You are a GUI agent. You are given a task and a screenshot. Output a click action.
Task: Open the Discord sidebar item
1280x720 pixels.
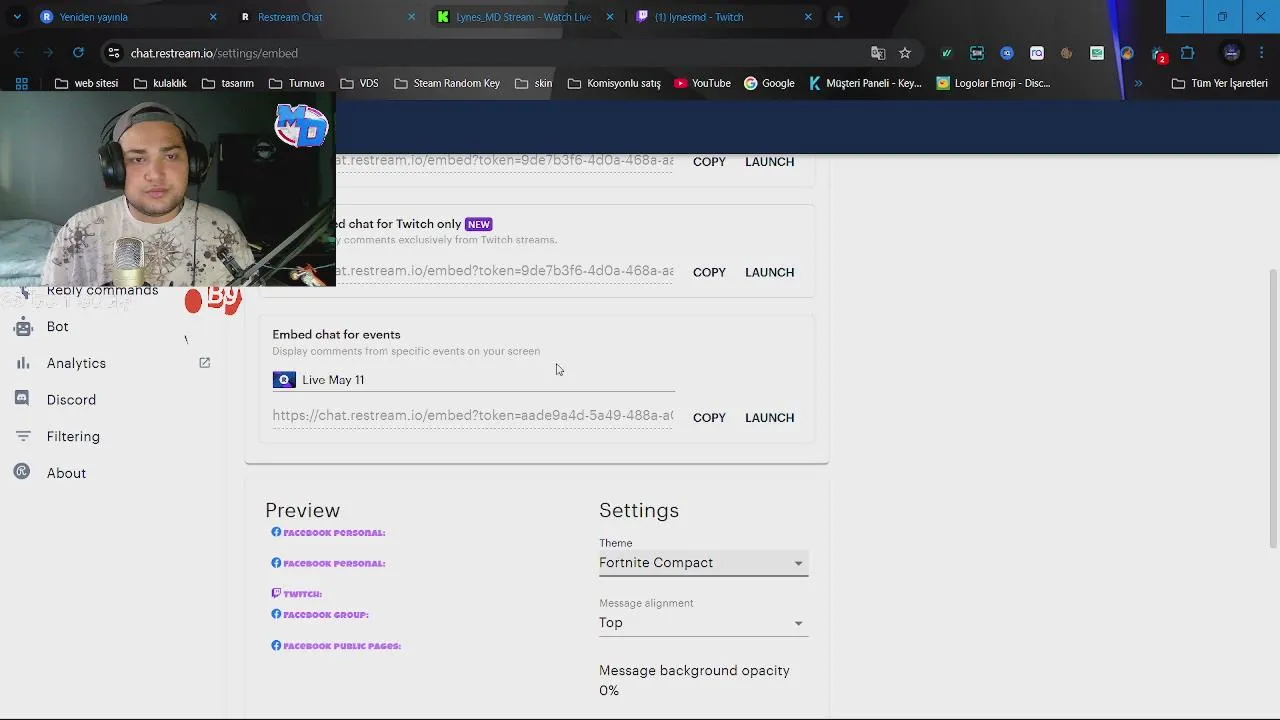click(x=71, y=400)
